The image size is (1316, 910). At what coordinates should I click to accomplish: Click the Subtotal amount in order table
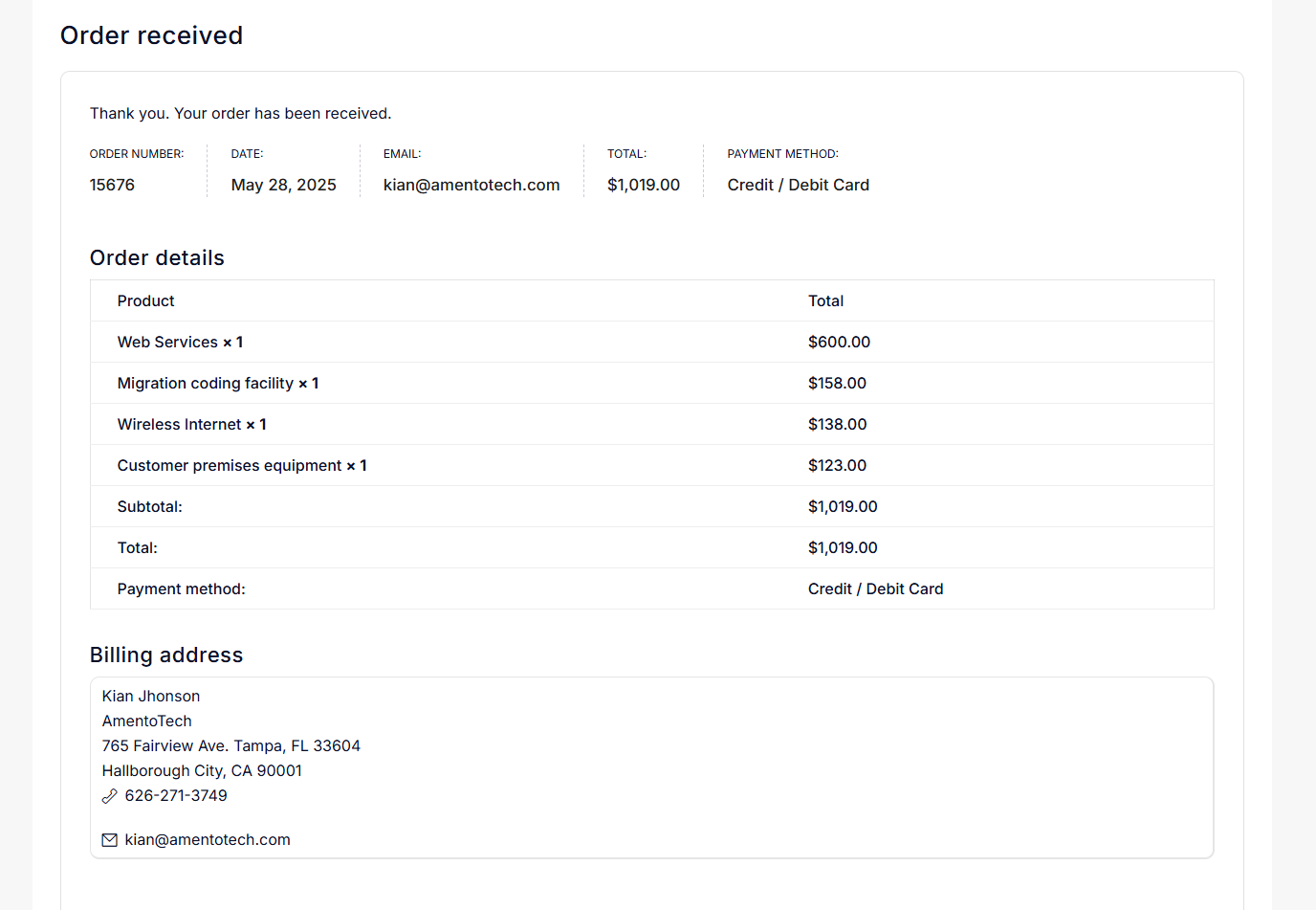[x=842, y=507]
